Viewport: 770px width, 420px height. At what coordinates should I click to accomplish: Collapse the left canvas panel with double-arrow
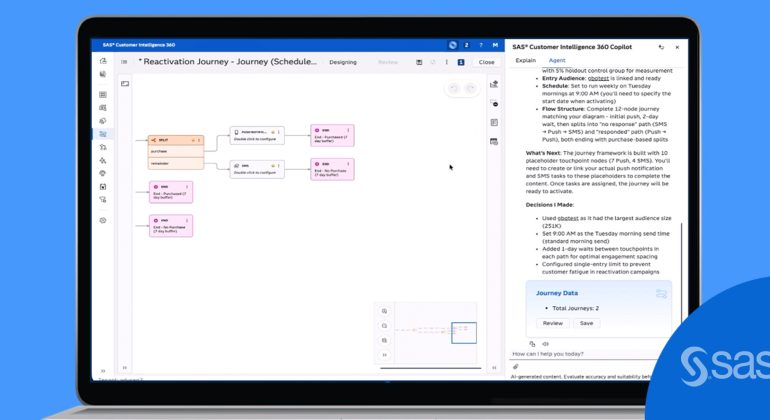(x=125, y=367)
